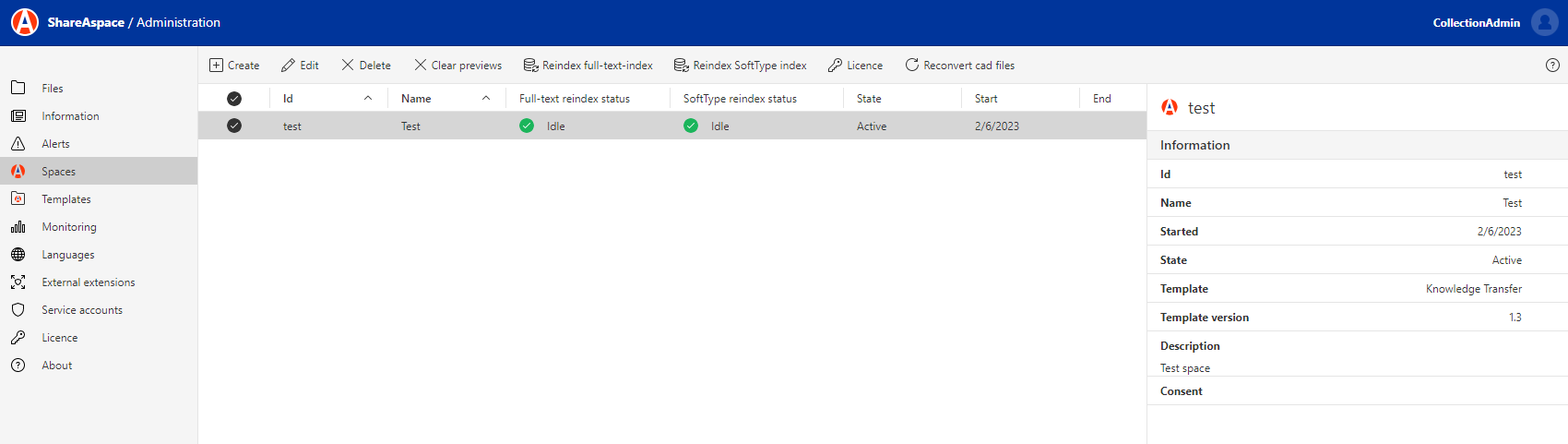Go to Templates in the sidebar
This screenshot has width=1568, height=444.
click(x=65, y=199)
